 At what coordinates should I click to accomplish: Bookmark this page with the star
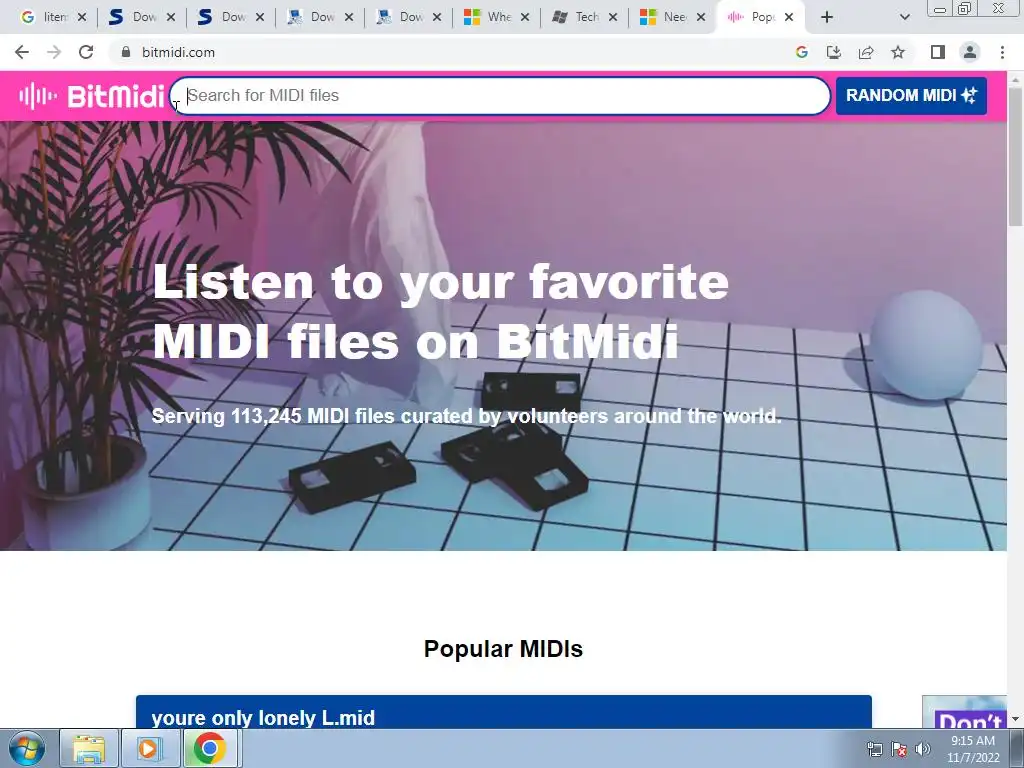pos(898,52)
